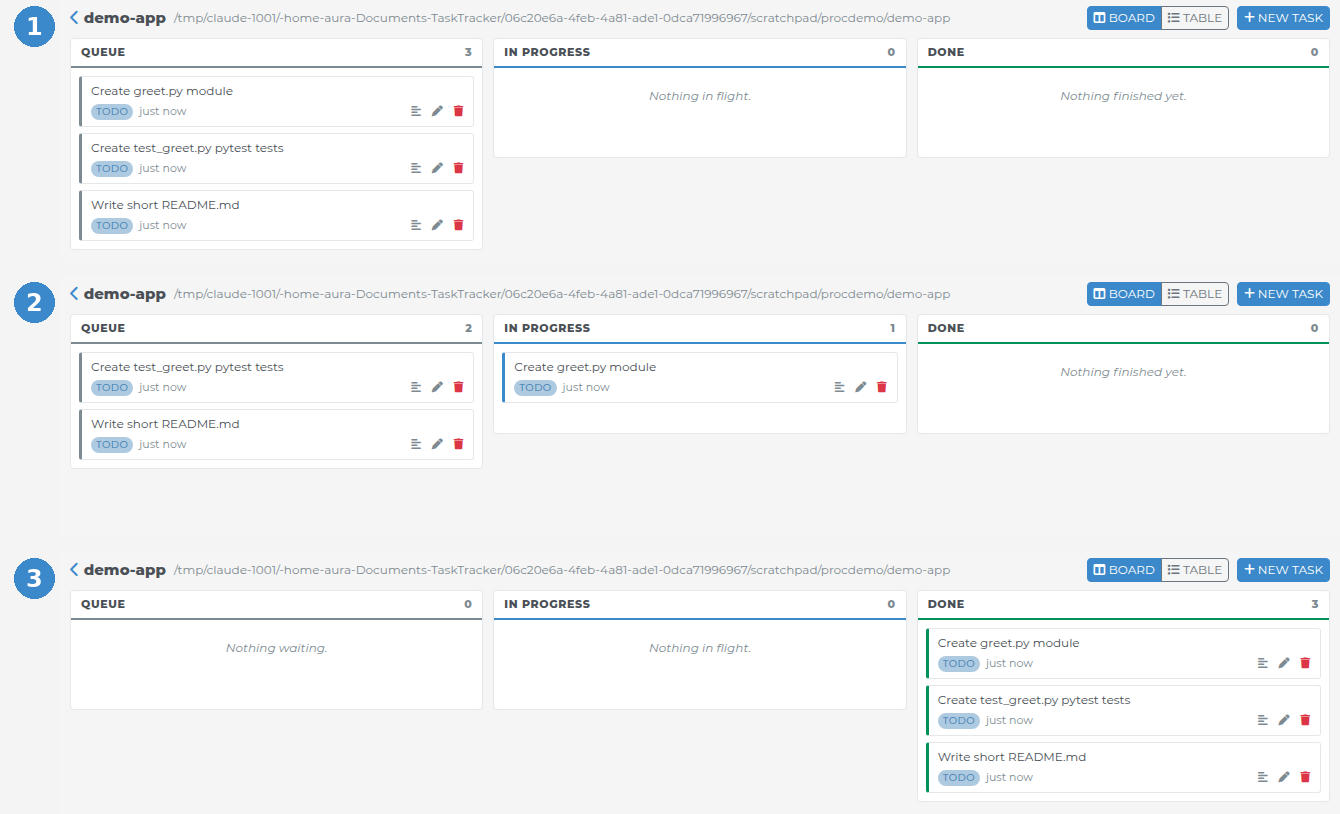Image resolution: width=1340 pixels, height=814 pixels.
Task: Show details icon of In Progress greet.py card
Action: [x=839, y=387]
